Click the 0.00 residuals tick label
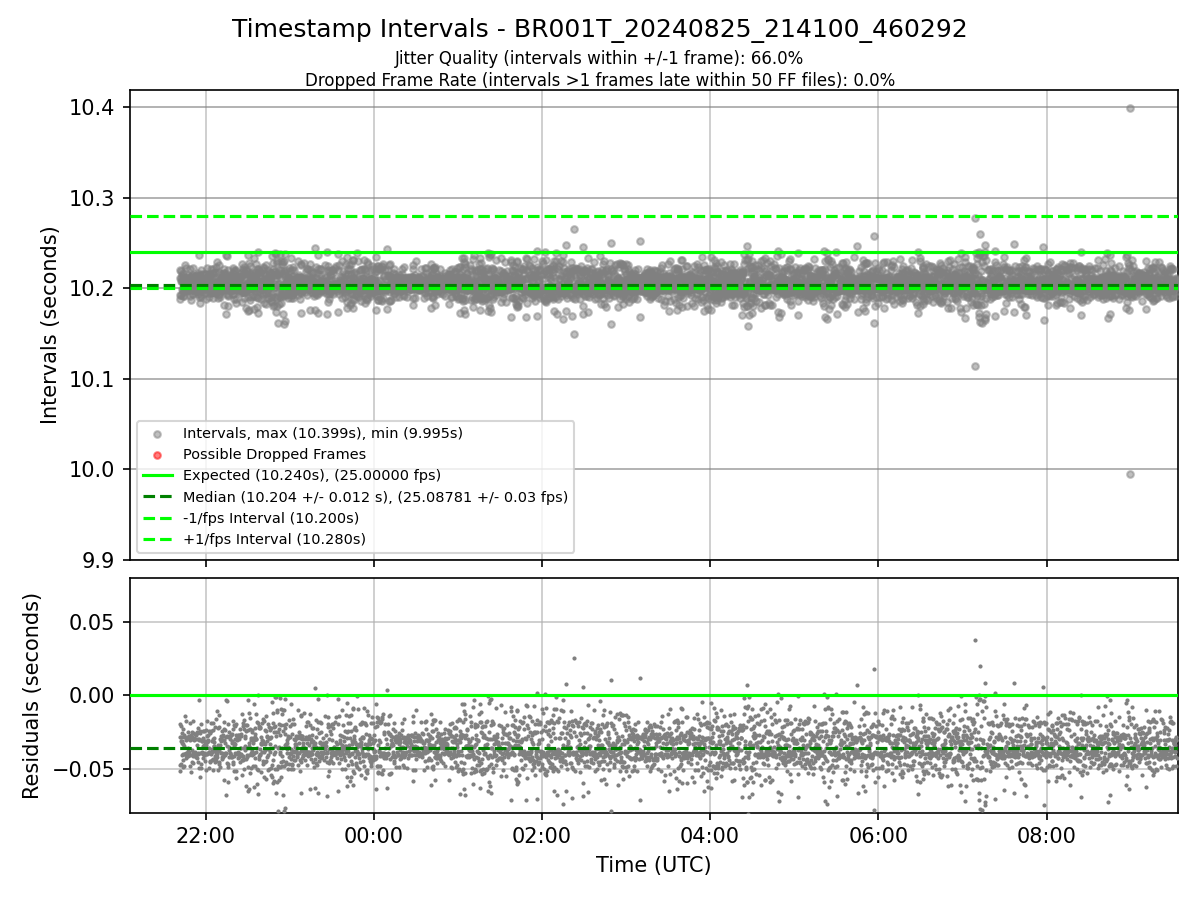 (x=91, y=696)
